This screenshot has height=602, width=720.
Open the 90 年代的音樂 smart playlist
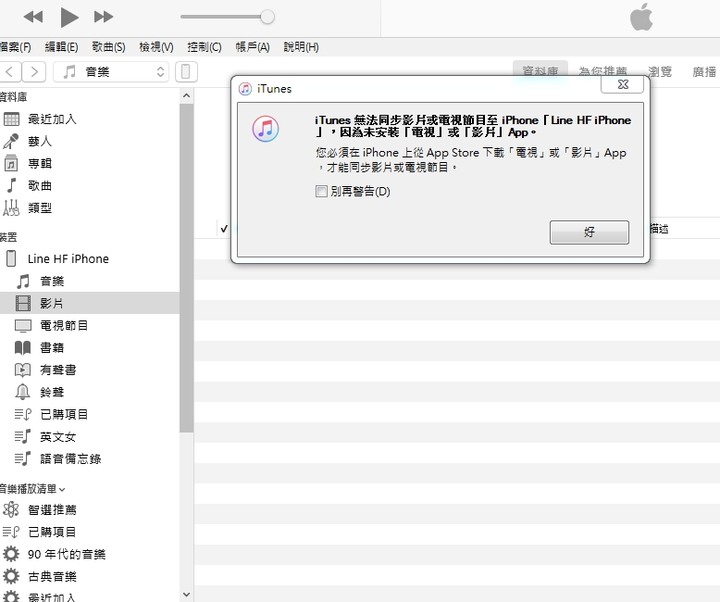coord(90,554)
